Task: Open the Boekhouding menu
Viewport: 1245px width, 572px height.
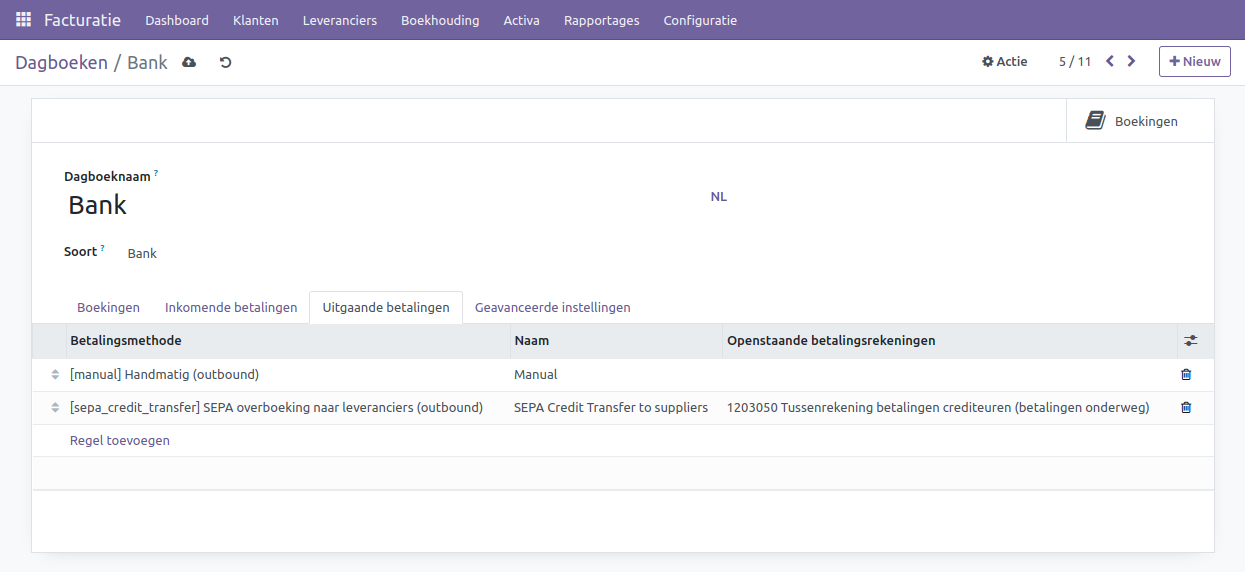Action: point(440,20)
